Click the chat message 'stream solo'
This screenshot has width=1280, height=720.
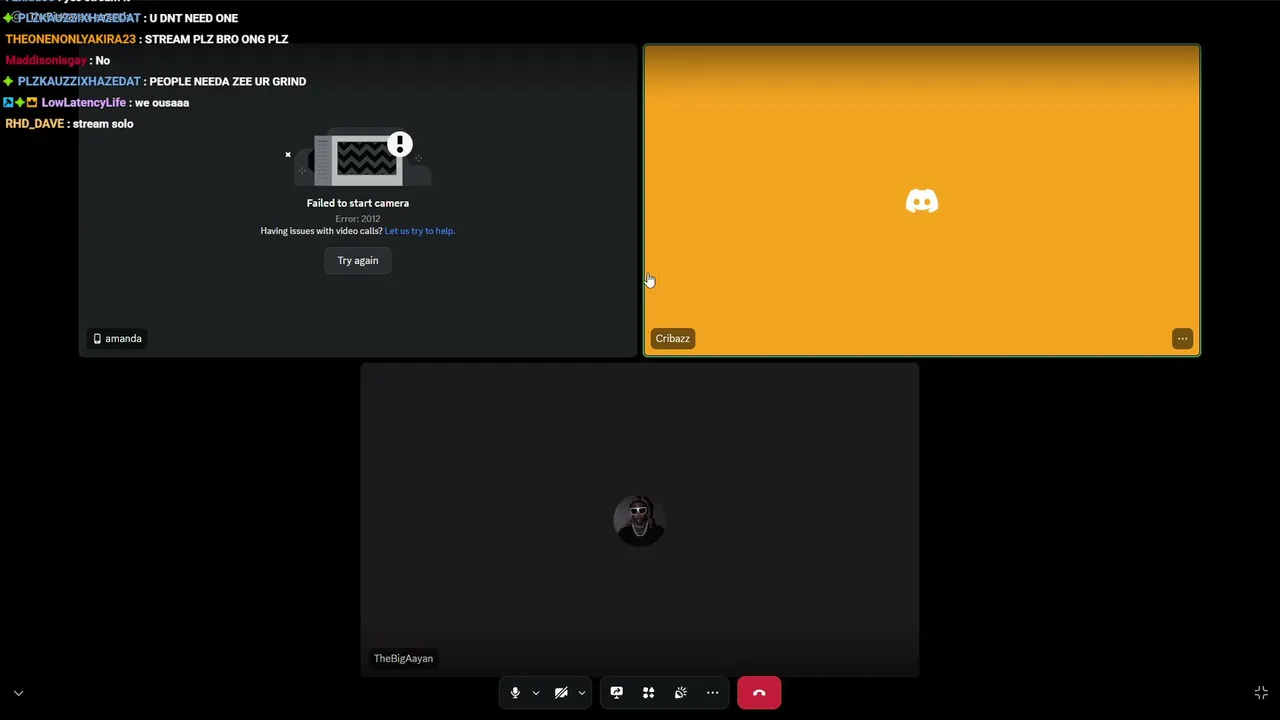(x=103, y=123)
